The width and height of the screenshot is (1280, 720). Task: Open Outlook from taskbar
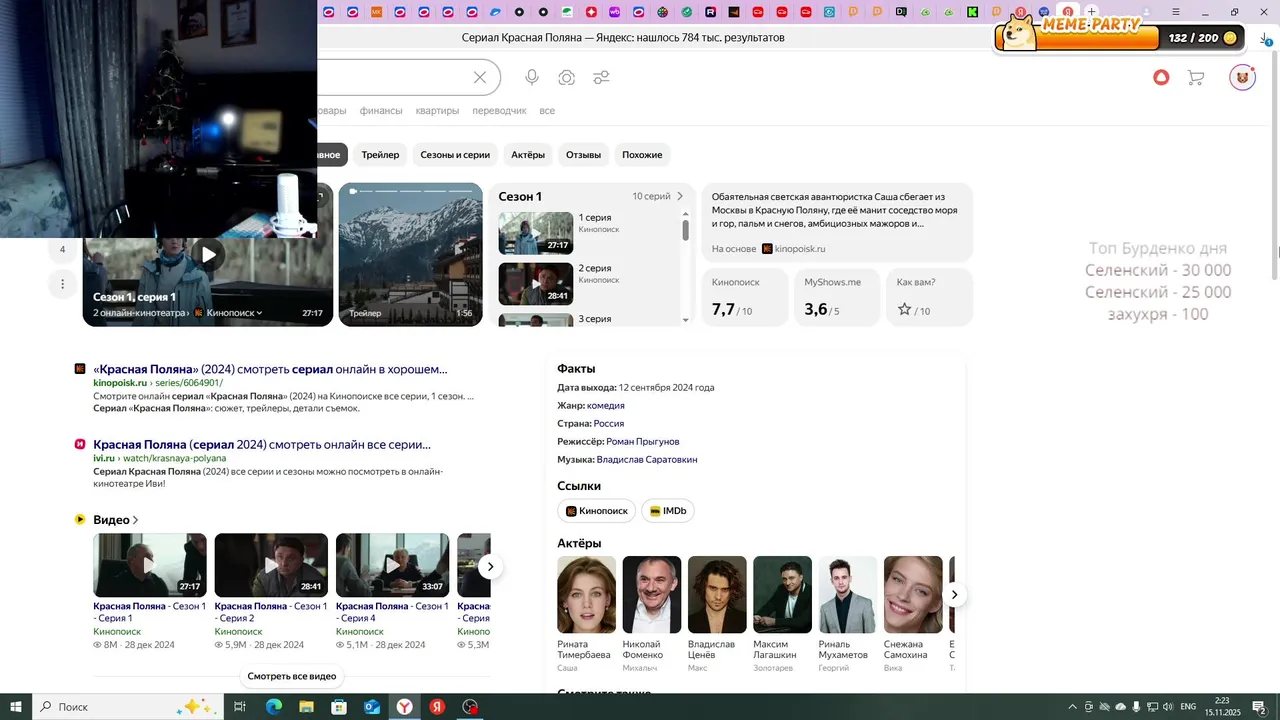(x=372, y=707)
